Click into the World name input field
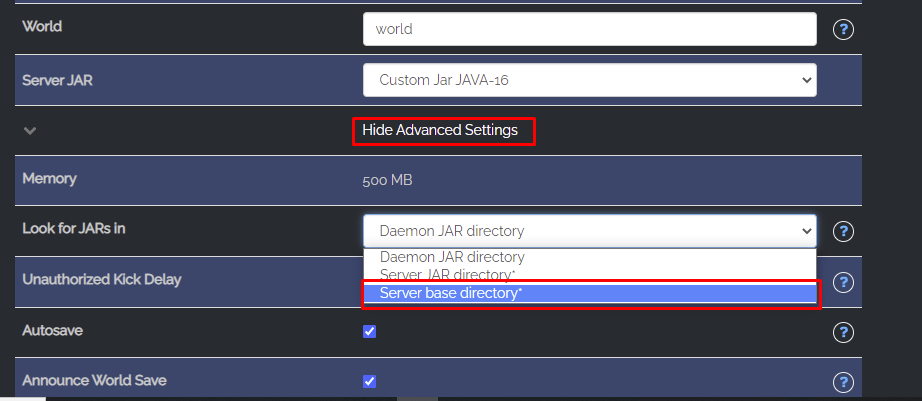Viewport: 922px width, 401px height. click(x=589, y=29)
